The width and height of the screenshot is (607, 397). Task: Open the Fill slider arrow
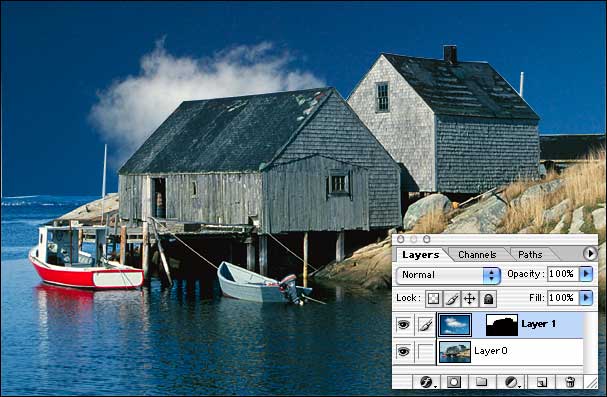tap(586, 298)
